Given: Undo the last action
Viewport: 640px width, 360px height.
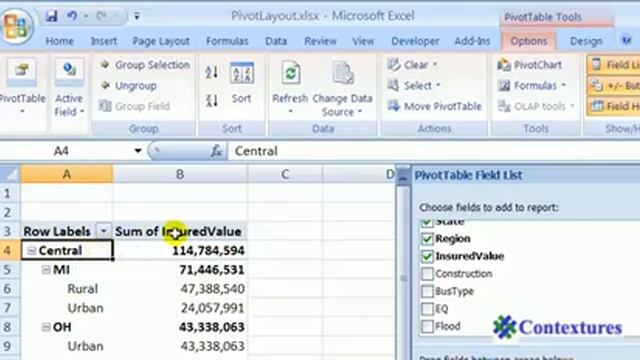Looking at the screenshot, I should 72,16.
